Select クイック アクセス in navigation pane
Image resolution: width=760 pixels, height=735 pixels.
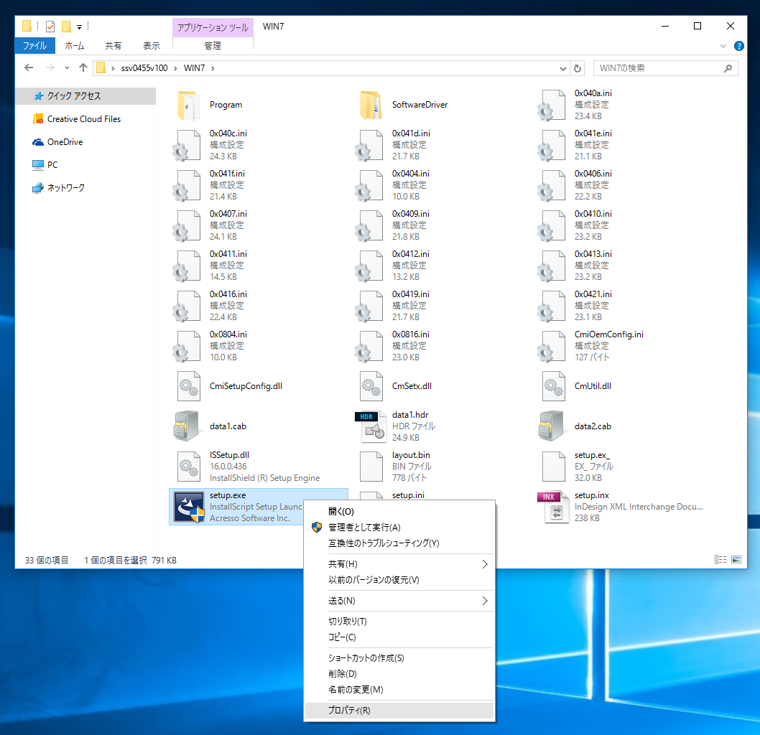pos(86,96)
